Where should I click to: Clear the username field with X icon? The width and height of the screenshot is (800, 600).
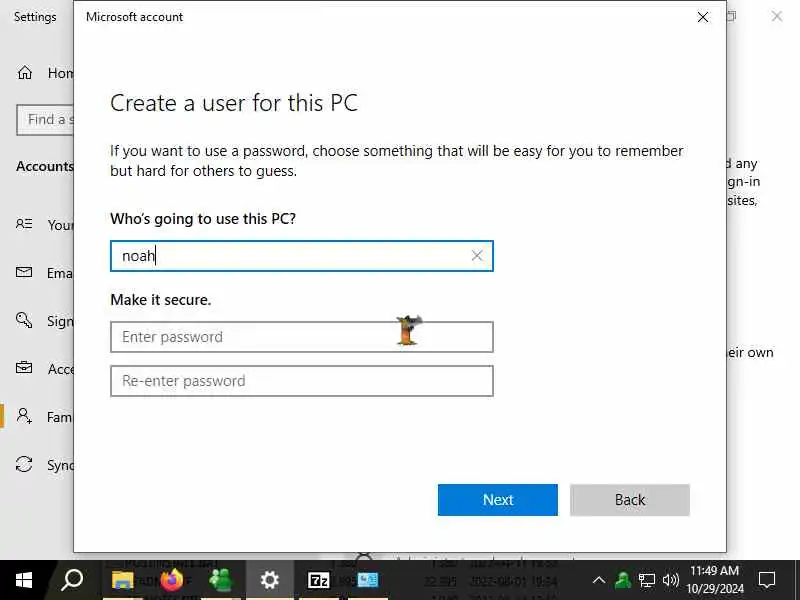(477, 256)
